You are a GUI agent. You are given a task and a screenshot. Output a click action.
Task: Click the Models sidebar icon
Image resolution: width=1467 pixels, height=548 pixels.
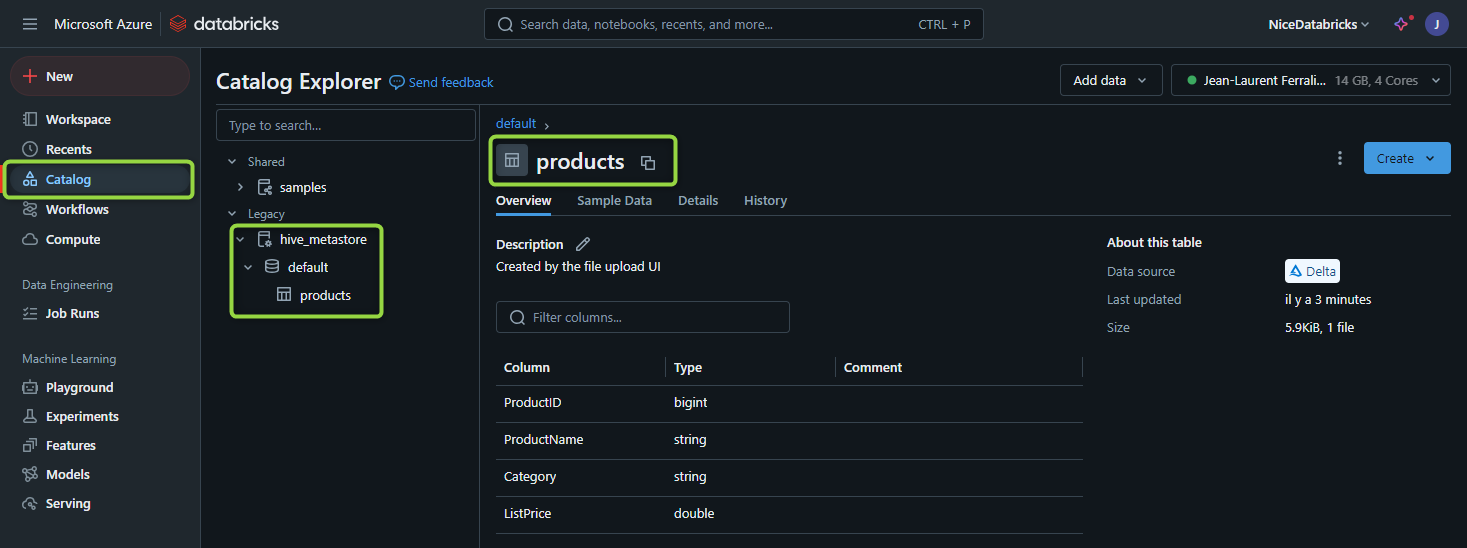[30, 474]
